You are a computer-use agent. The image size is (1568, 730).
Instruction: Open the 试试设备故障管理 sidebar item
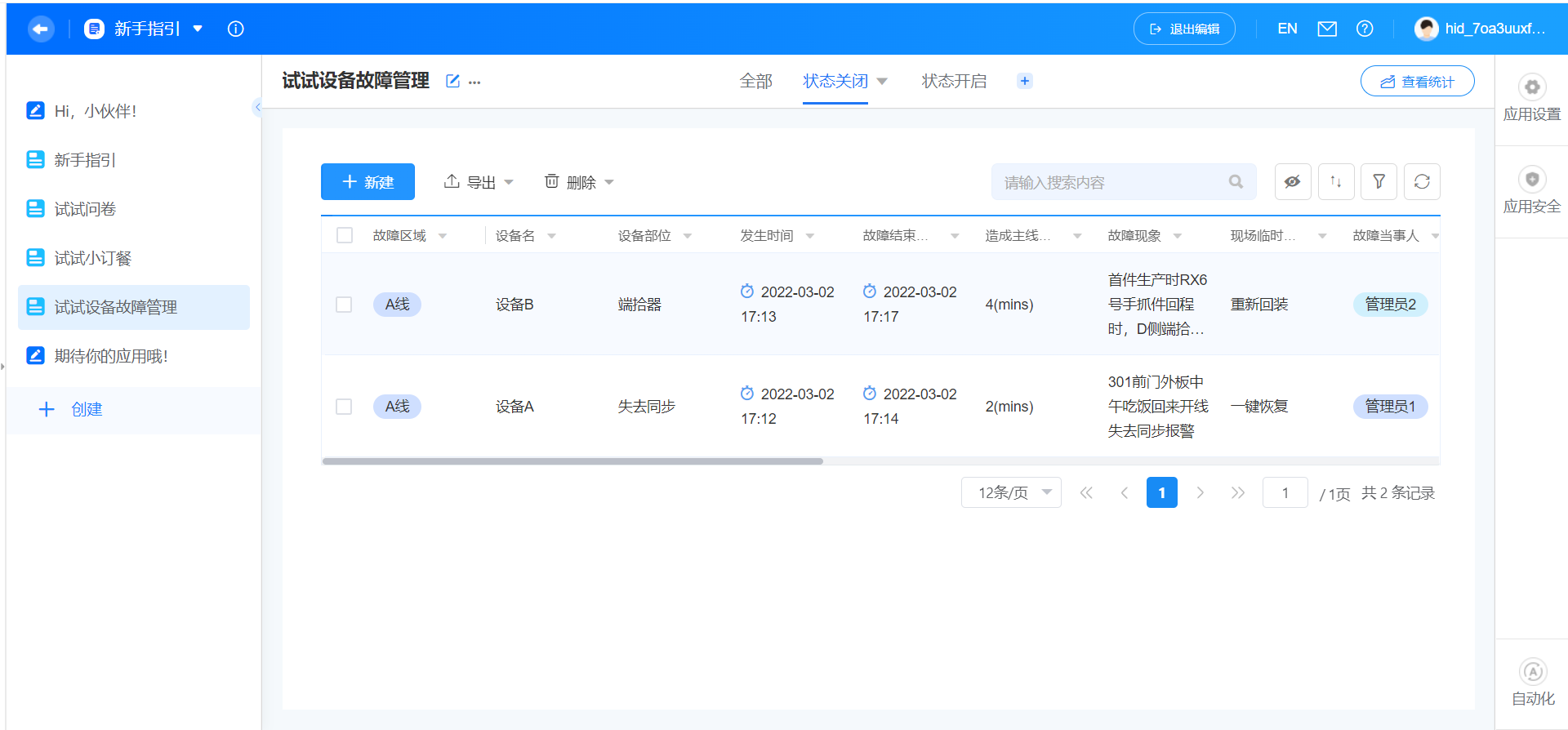coord(134,307)
